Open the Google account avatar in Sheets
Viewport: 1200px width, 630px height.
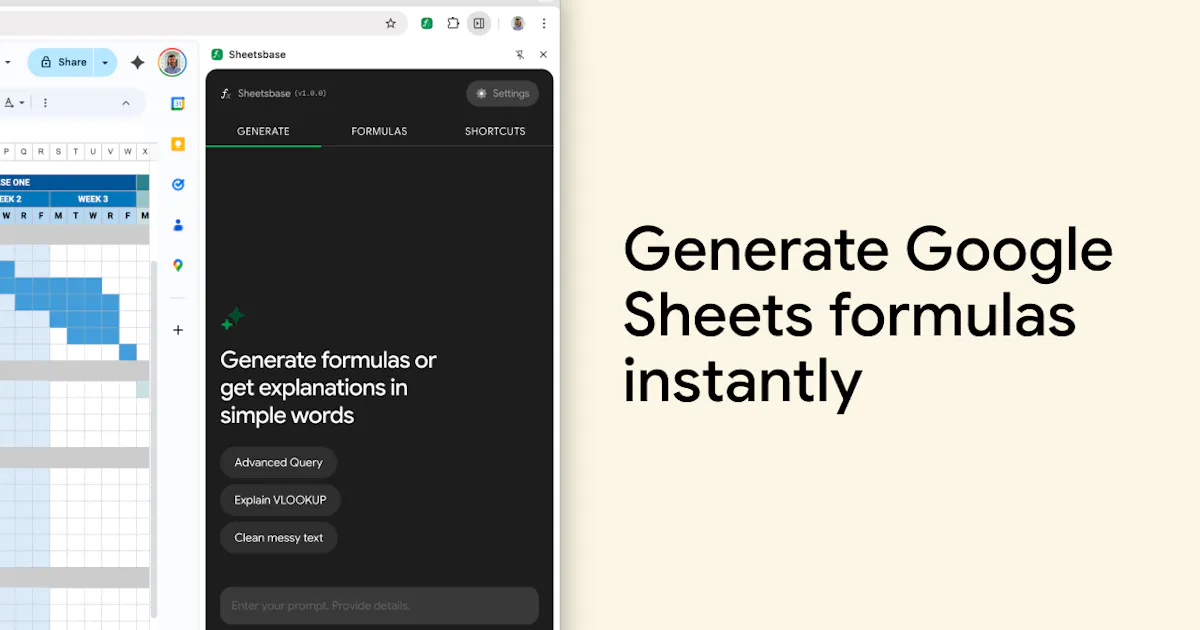[x=172, y=62]
